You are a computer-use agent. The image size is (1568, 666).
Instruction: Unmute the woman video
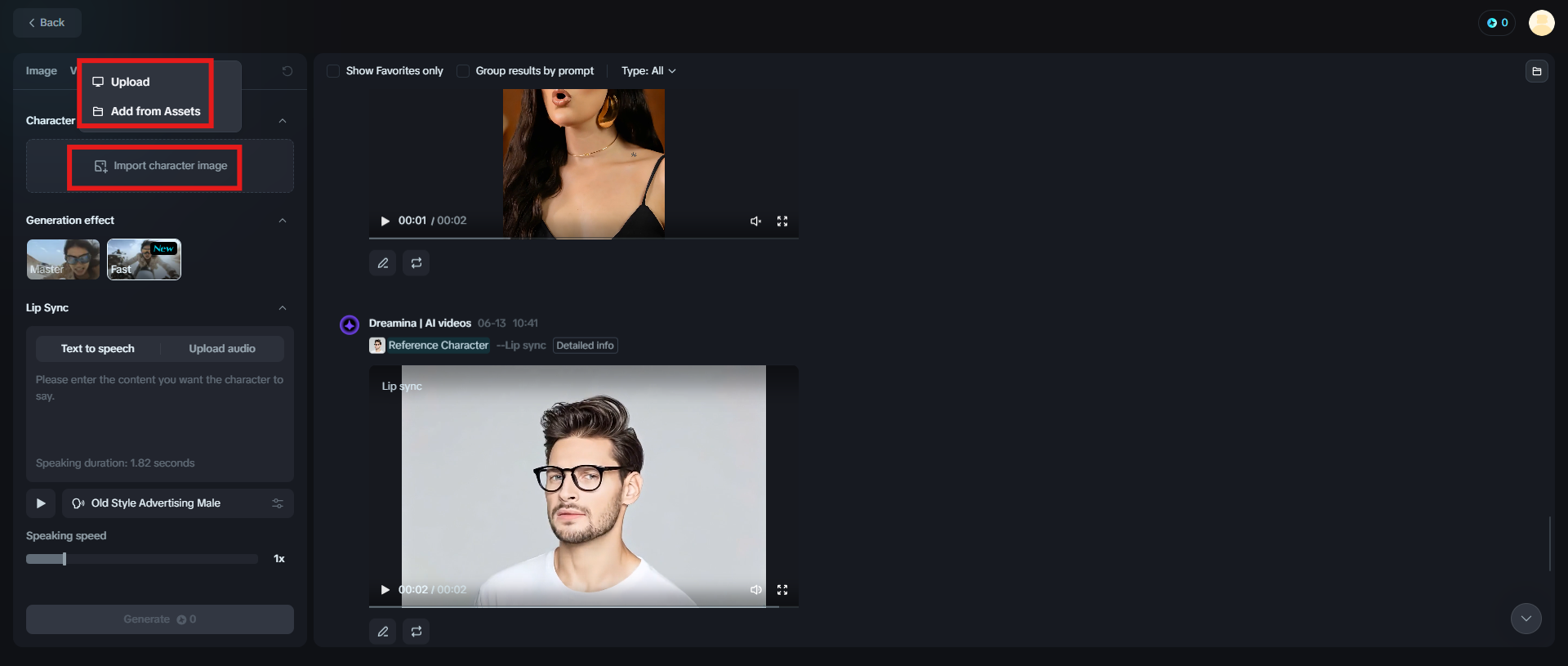[x=756, y=221]
